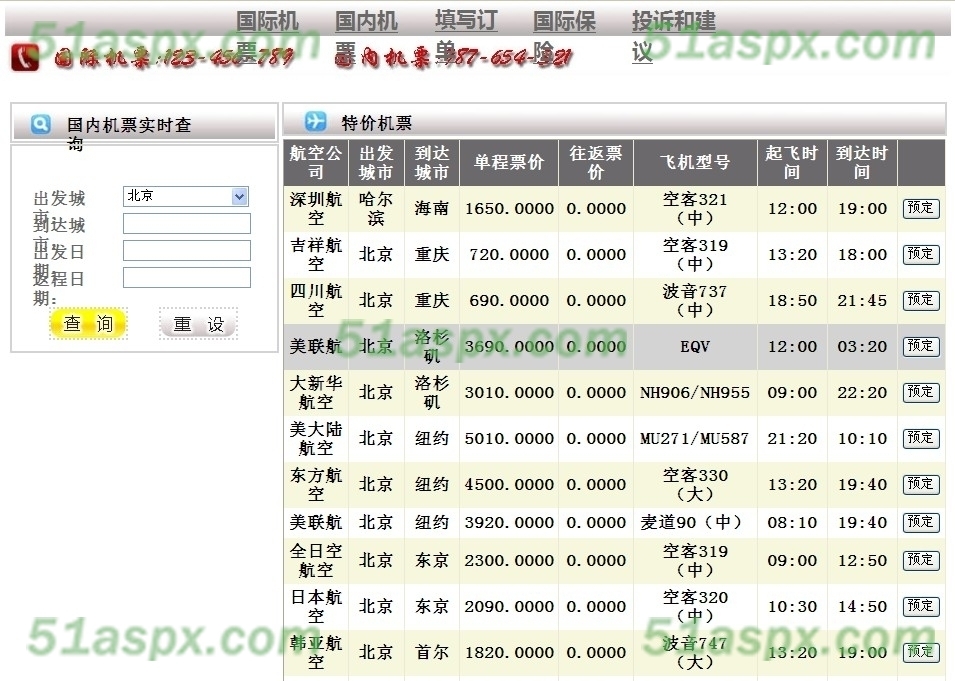Select the 大新华航空 airline cell
This screenshot has width=955, height=681.
pyautogui.click(x=315, y=392)
